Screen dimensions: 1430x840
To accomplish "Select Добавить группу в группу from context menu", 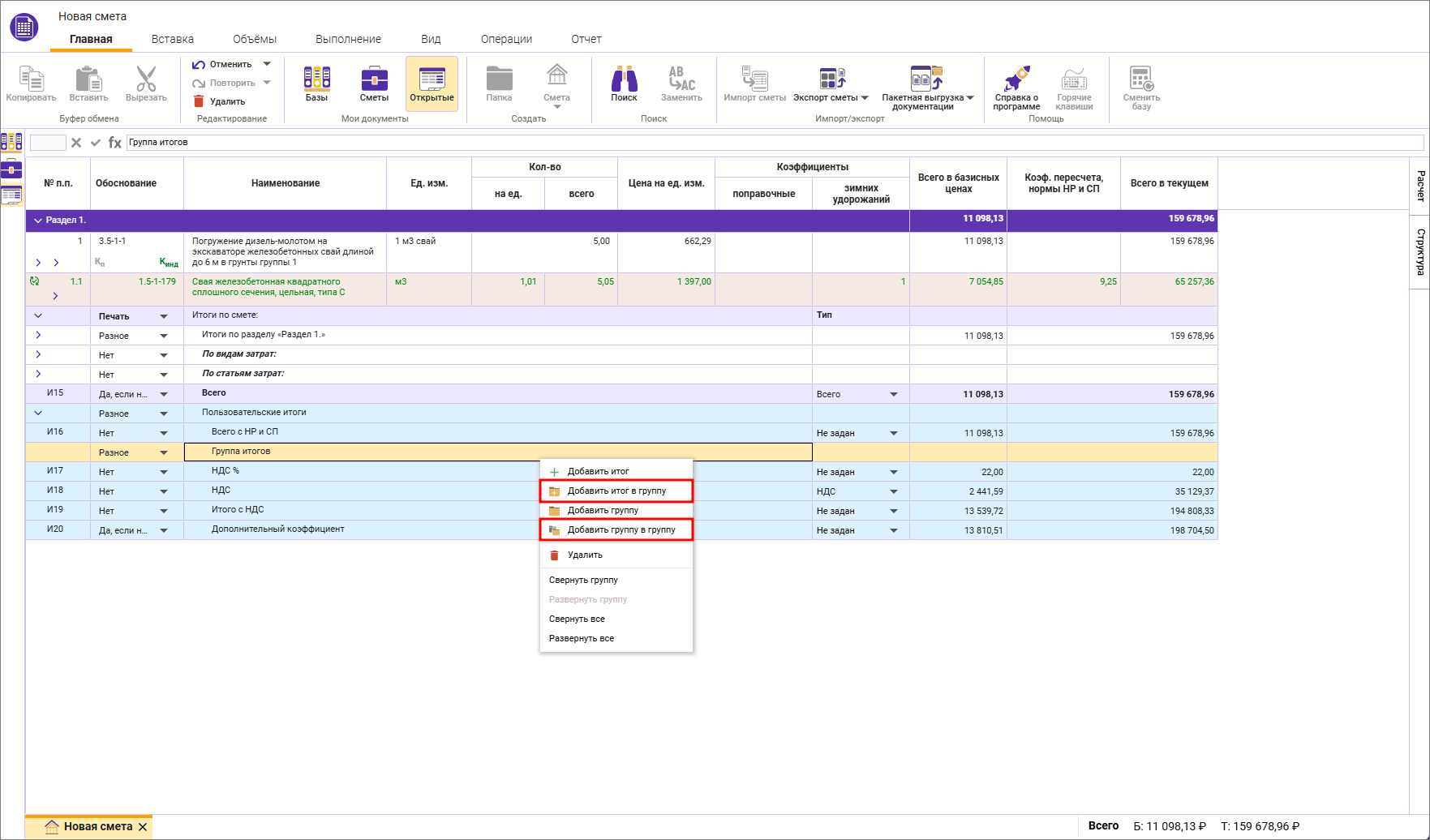I will pos(621,529).
